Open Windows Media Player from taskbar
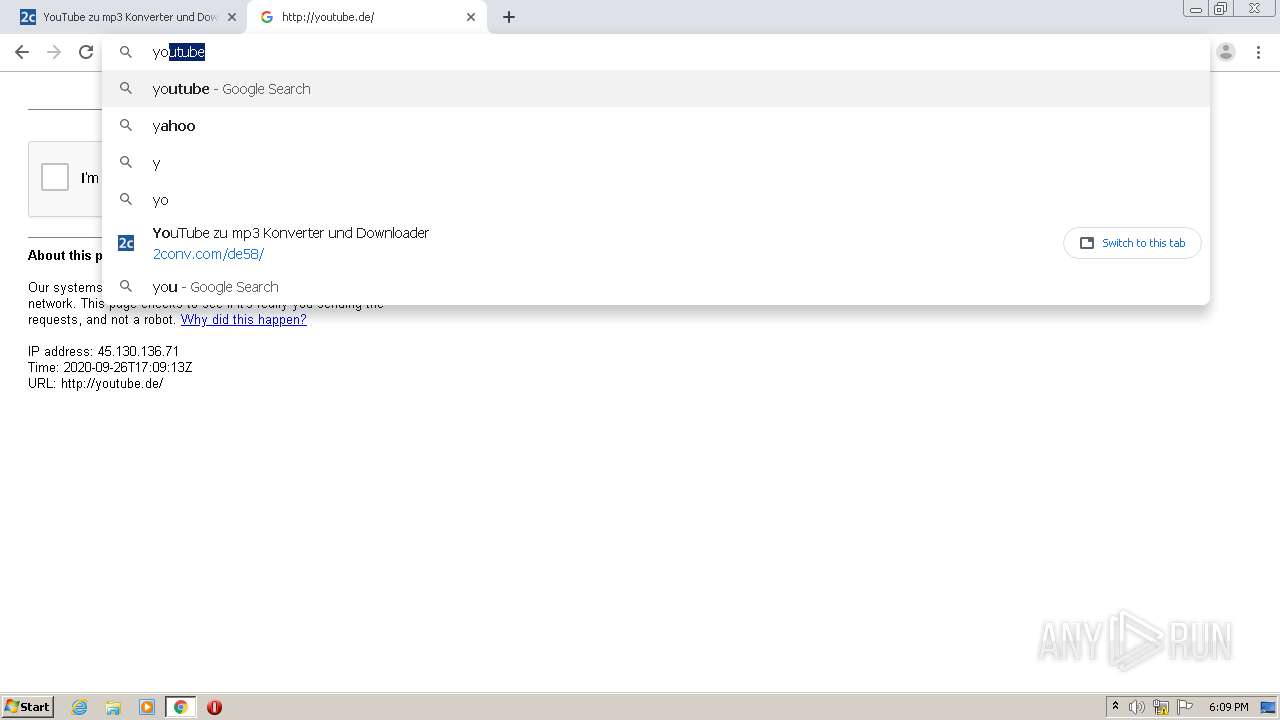This screenshot has width=1280, height=720. (x=147, y=707)
